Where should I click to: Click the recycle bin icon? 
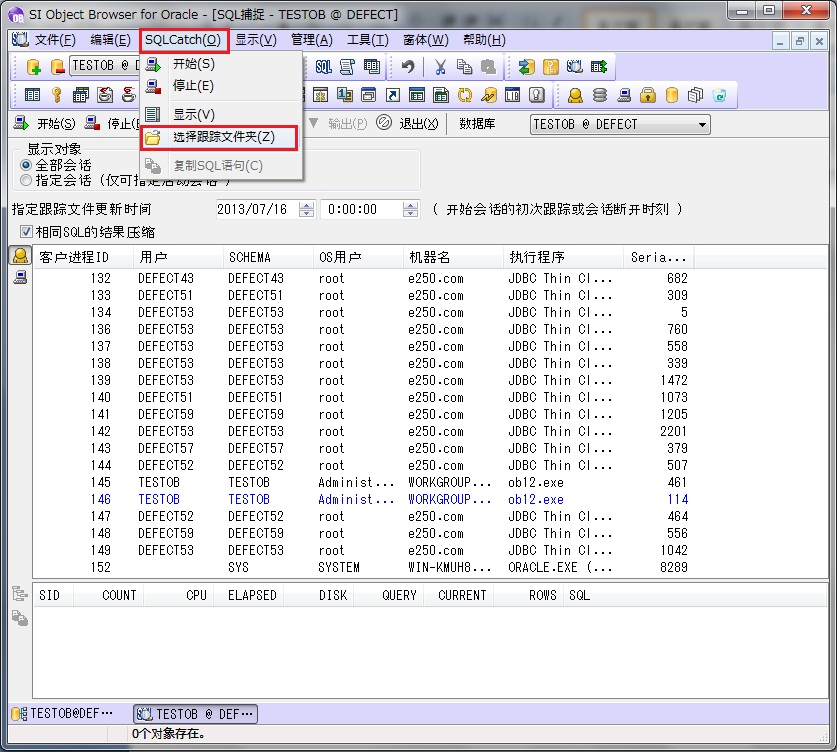[x=720, y=96]
